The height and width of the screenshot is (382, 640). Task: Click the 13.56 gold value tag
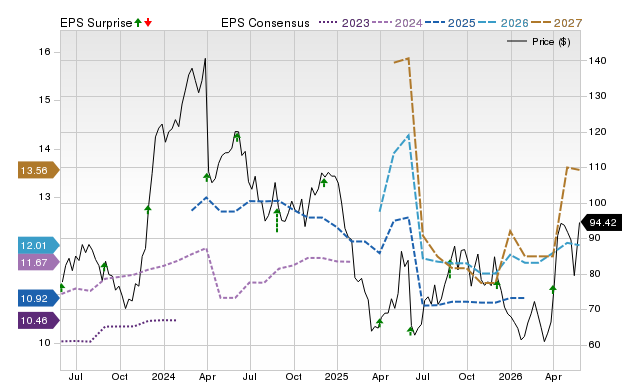[38, 171]
